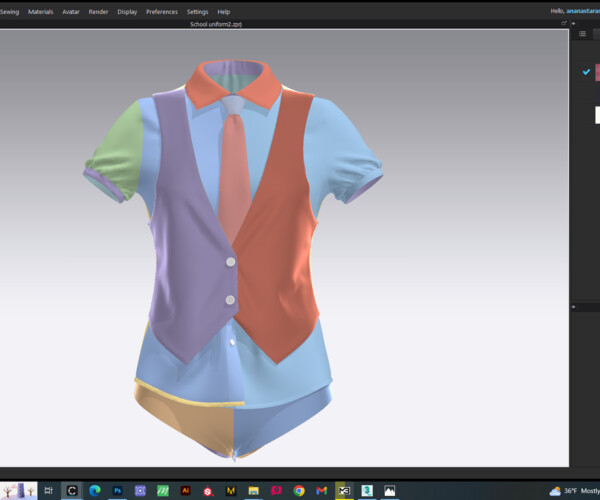Click the upper vest button
The width and height of the screenshot is (600, 500).
230,262
